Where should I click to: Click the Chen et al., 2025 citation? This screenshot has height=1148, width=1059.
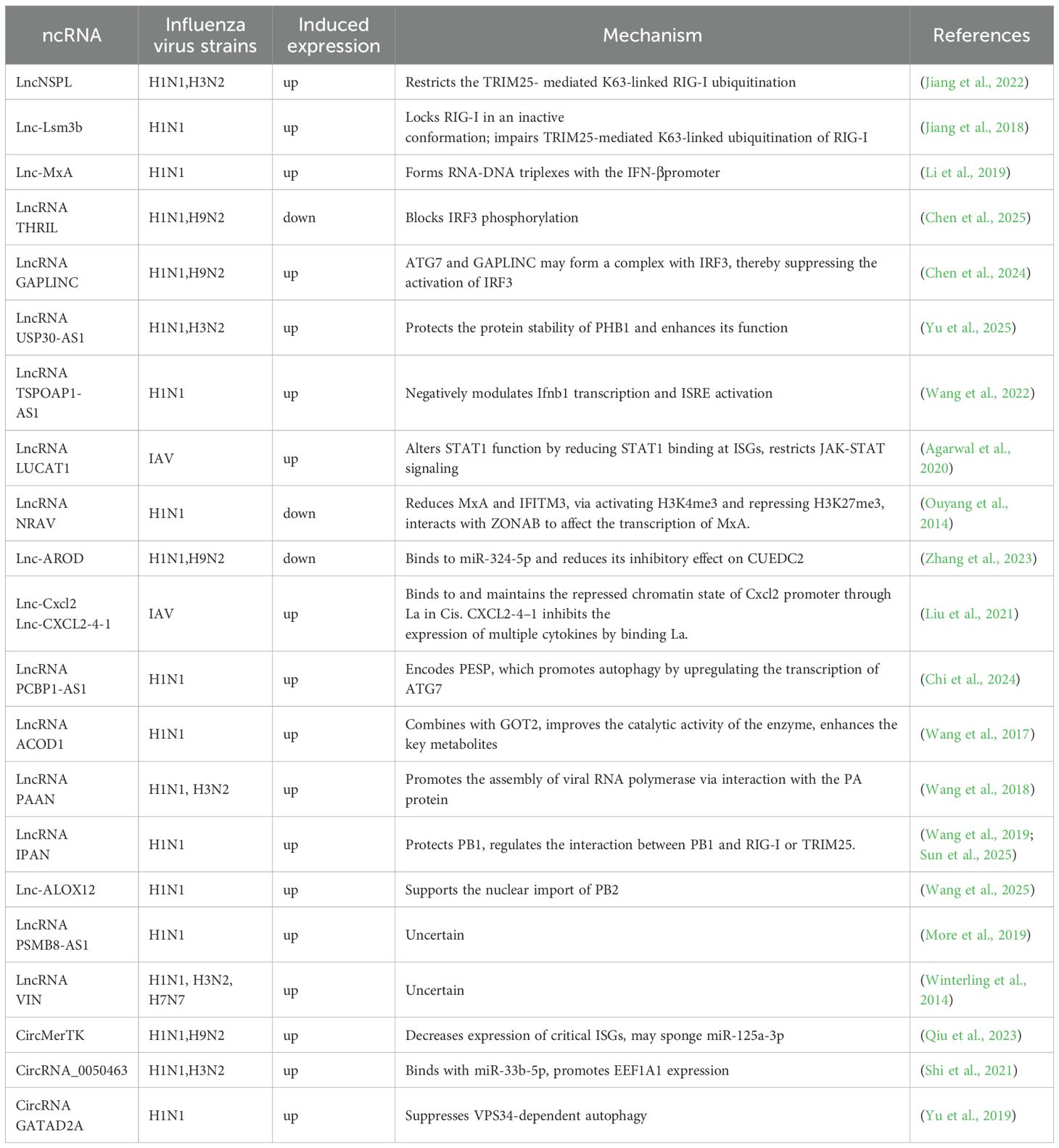976,218
